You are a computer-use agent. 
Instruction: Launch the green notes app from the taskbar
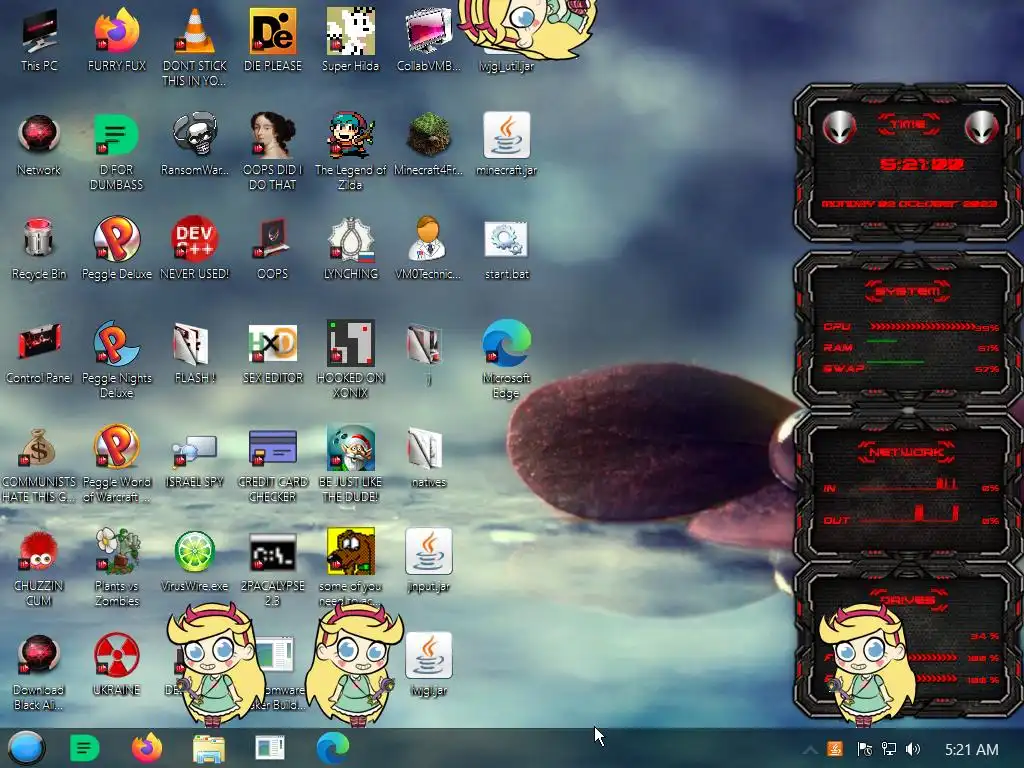84,748
